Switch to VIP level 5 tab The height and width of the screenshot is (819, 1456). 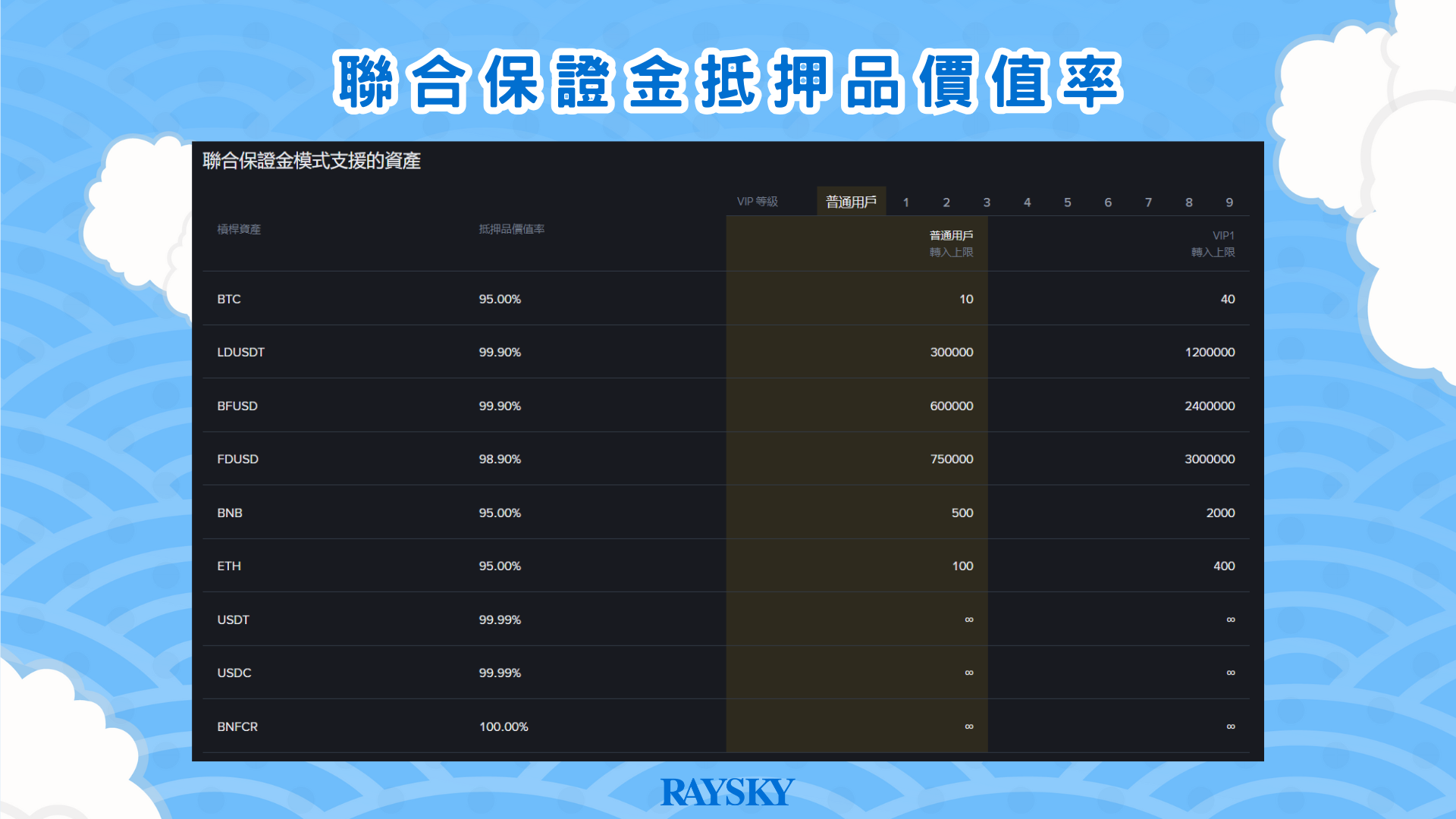pyautogui.click(x=1068, y=202)
